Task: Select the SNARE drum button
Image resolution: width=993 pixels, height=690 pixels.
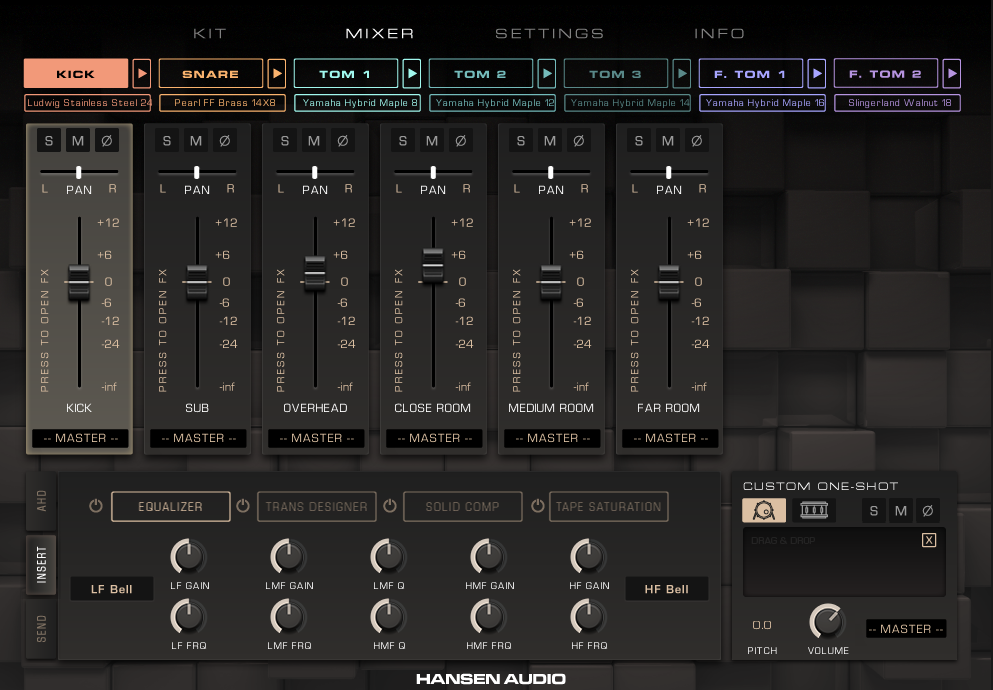Action: click(210, 74)
